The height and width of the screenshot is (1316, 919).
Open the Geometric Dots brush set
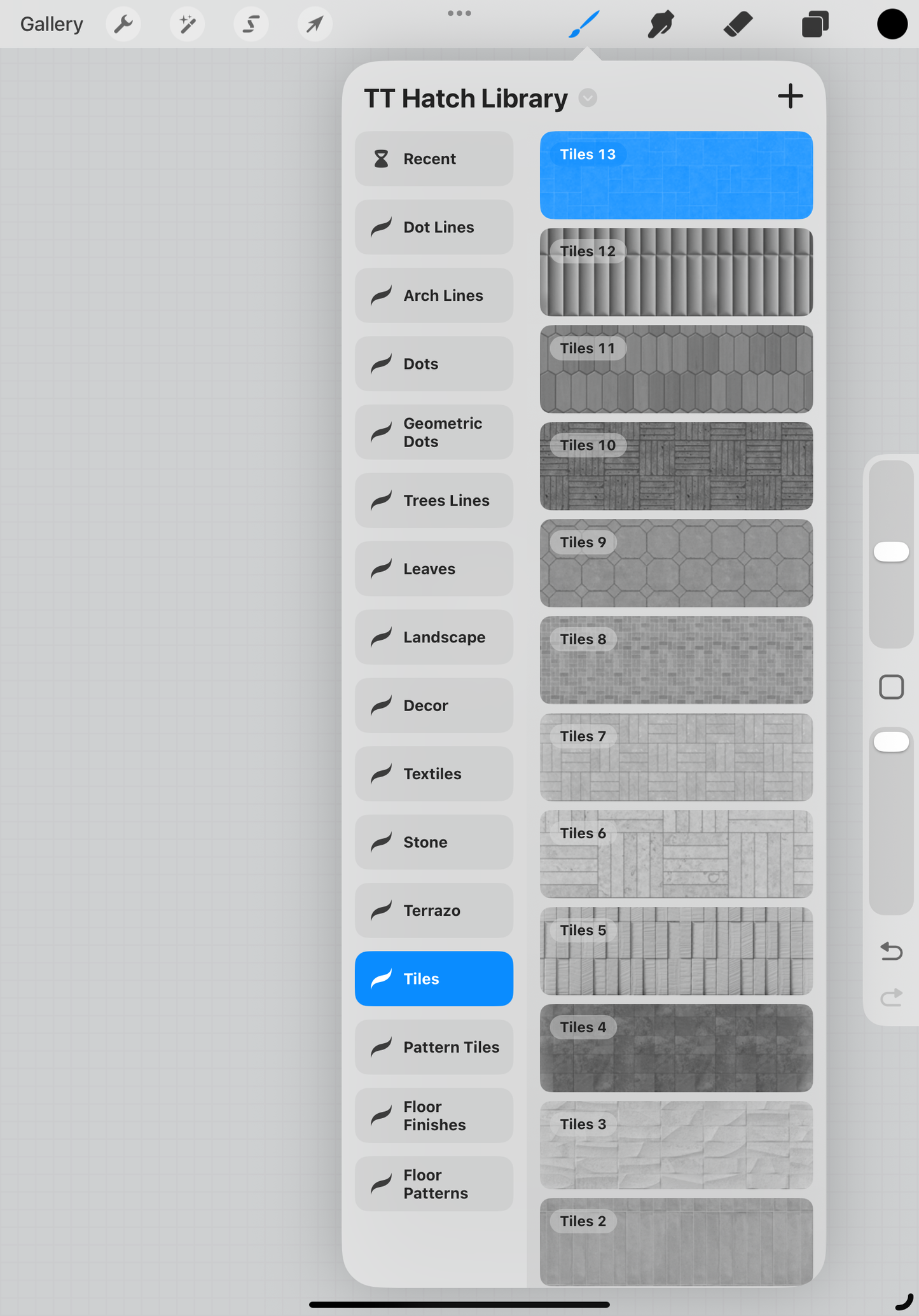click(434, 433)
